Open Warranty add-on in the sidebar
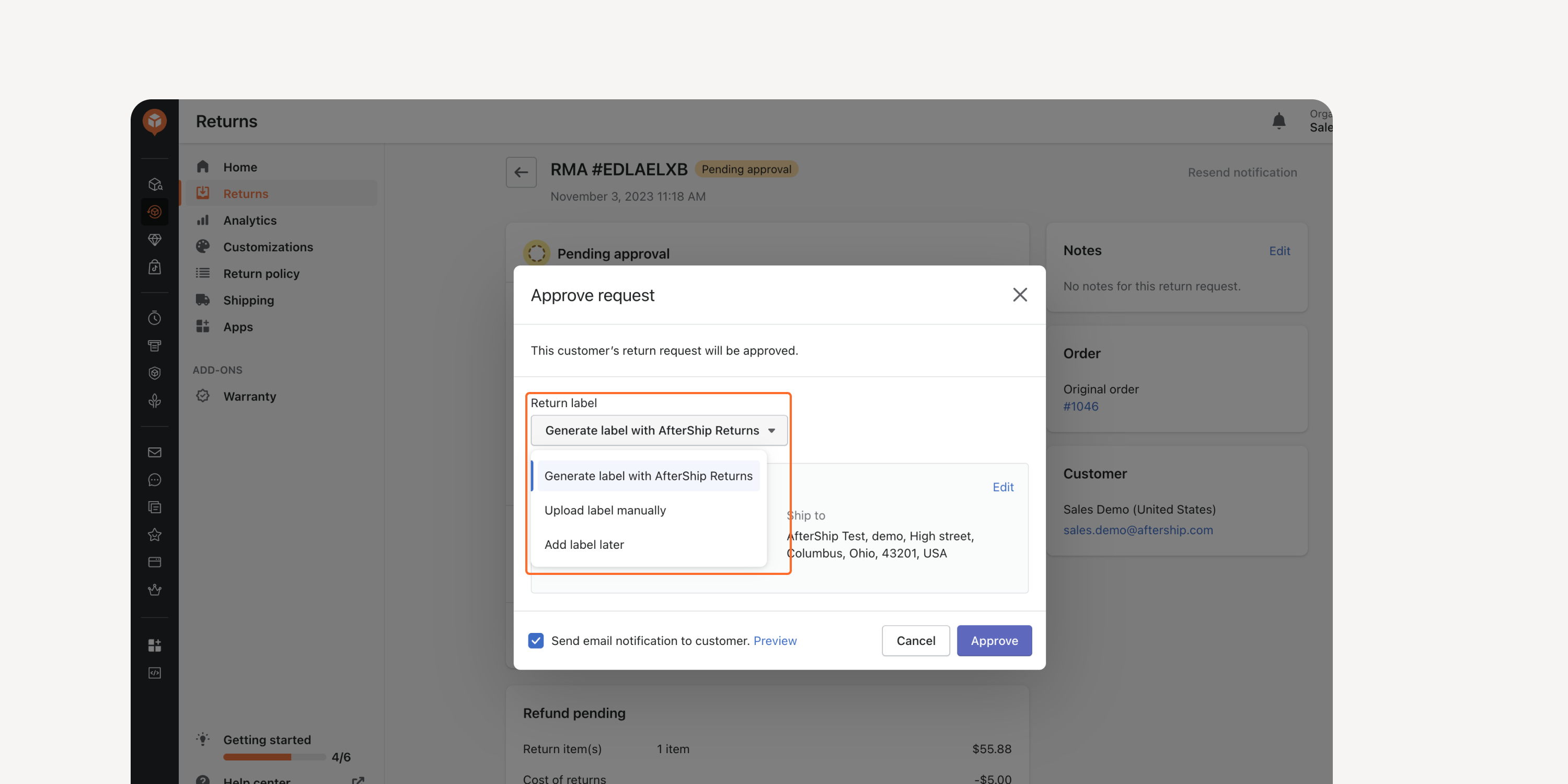This screenshot has width=1568, height=784. [x=249, y=396]
